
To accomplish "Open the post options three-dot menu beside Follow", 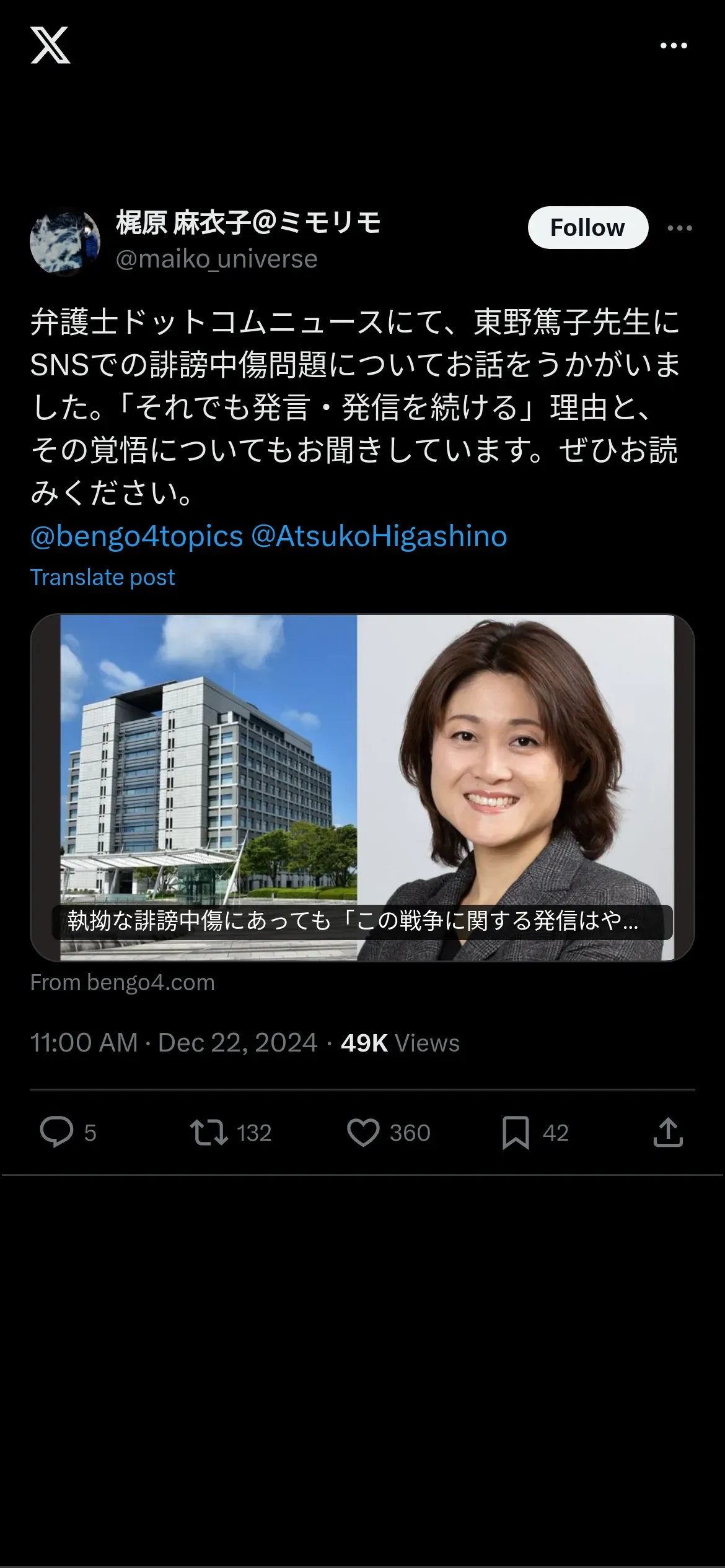I will coord(680,229).
